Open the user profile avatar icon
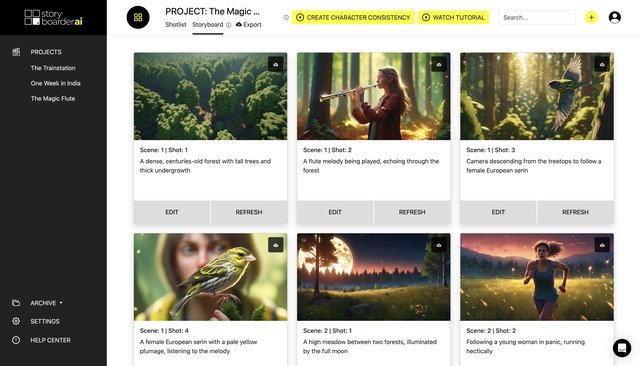The height and width of the screenshot is (366, 640). point(614,18)
